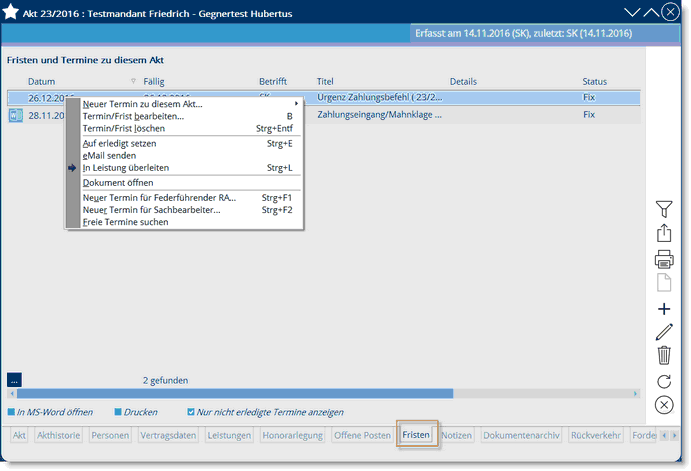Click the printer icon in sidebar
The image size is (691, 471).
point(664,259)
